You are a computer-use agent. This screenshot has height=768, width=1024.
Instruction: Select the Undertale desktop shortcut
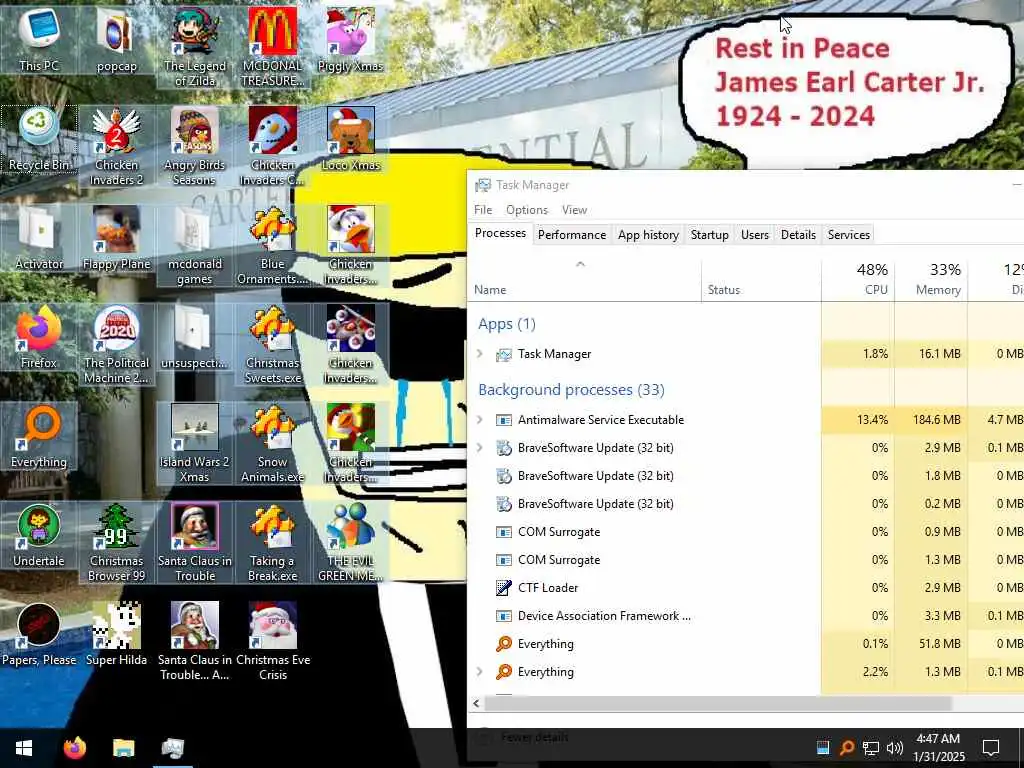[39, 536]
